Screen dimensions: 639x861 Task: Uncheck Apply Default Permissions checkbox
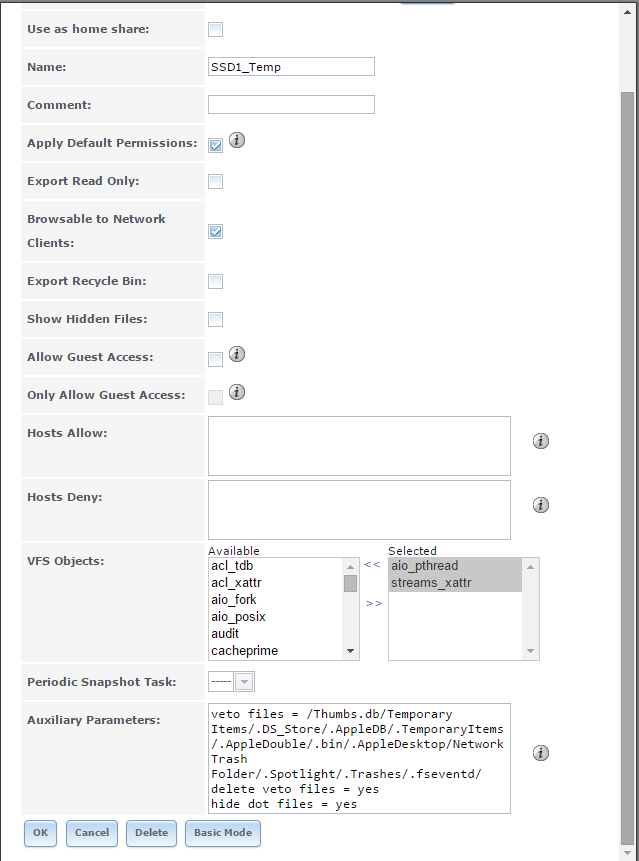click(216, 146)
